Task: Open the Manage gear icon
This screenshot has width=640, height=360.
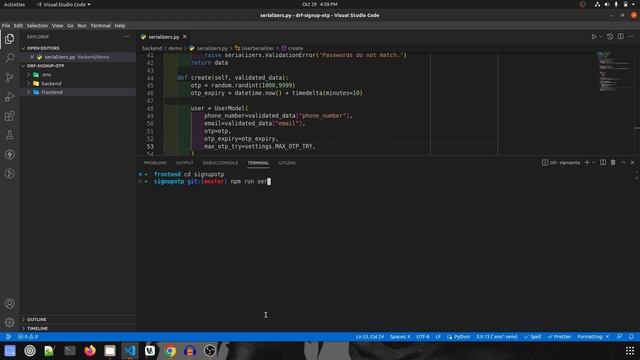Action: point(9,322)
